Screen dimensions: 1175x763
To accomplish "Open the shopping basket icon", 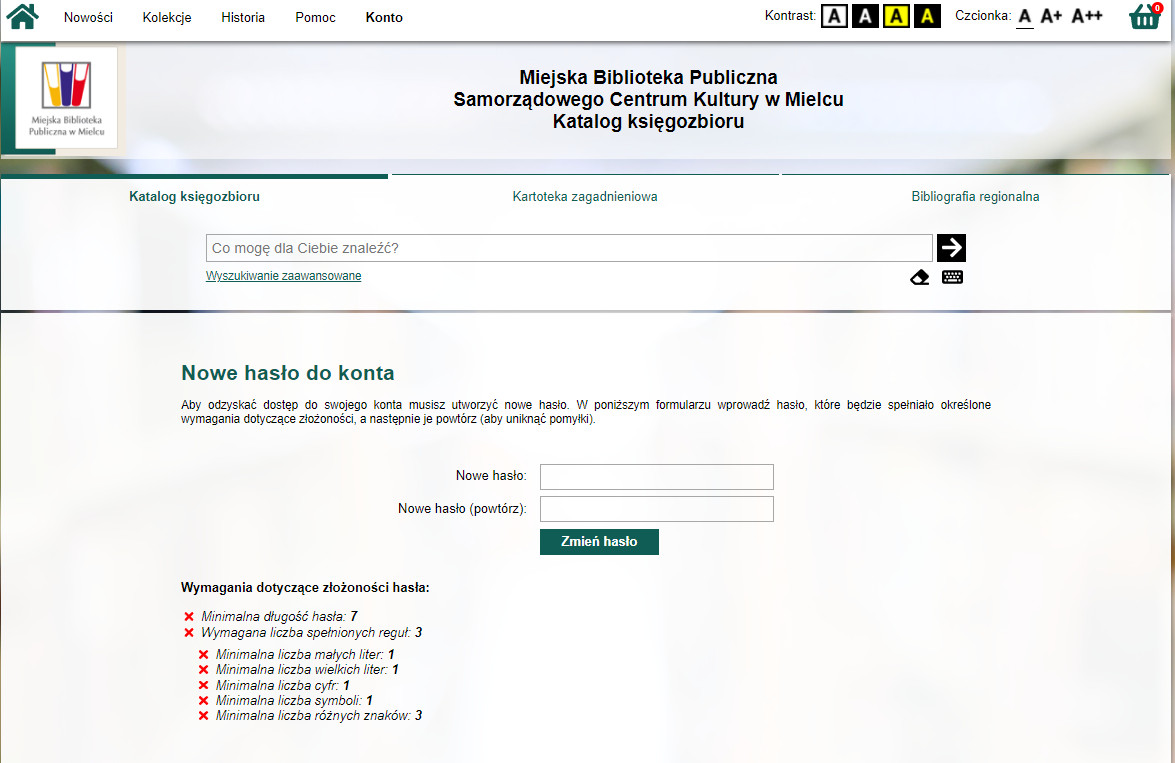I will pos(1144,17).
